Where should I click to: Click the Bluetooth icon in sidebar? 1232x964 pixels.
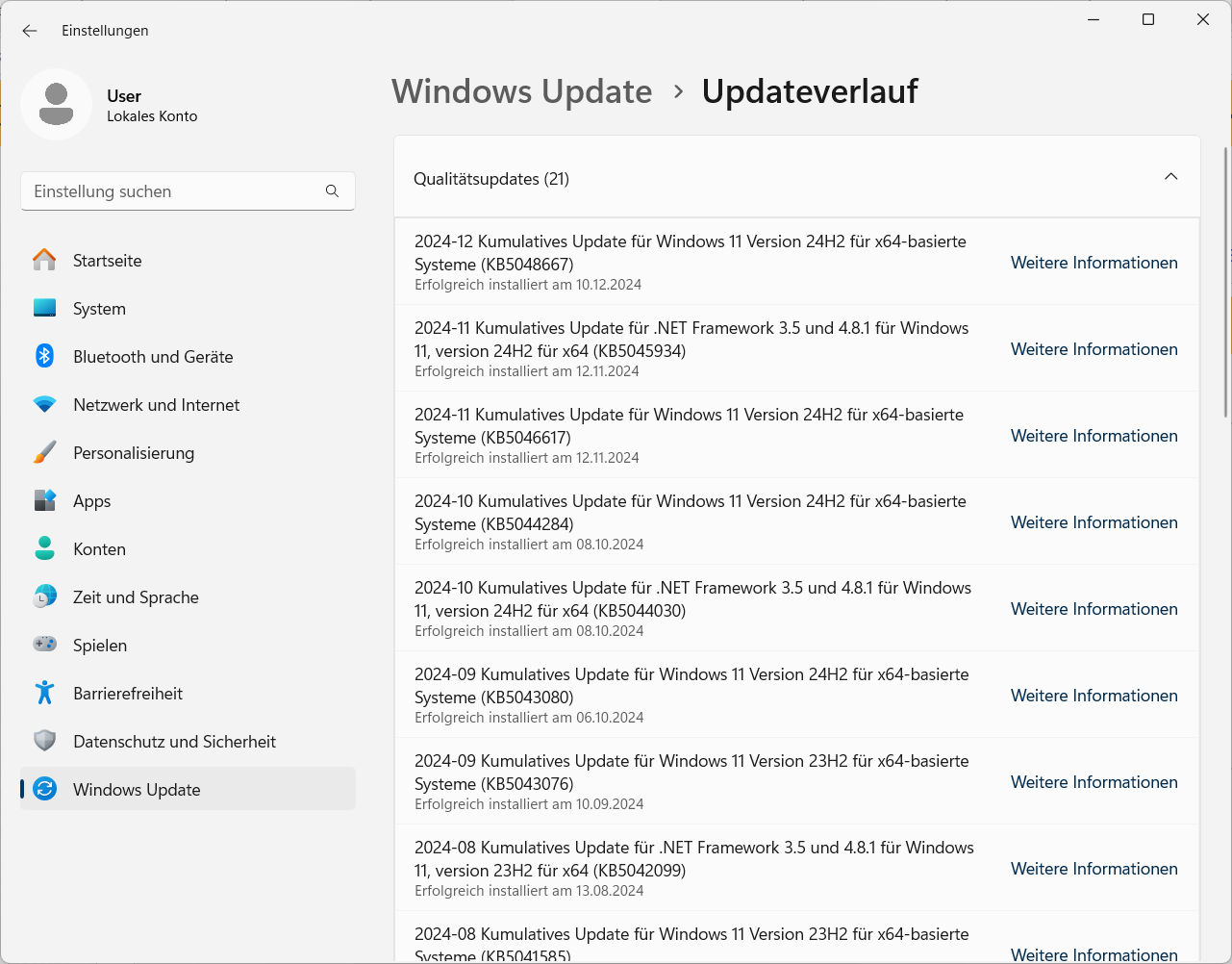tap(44, 357)
